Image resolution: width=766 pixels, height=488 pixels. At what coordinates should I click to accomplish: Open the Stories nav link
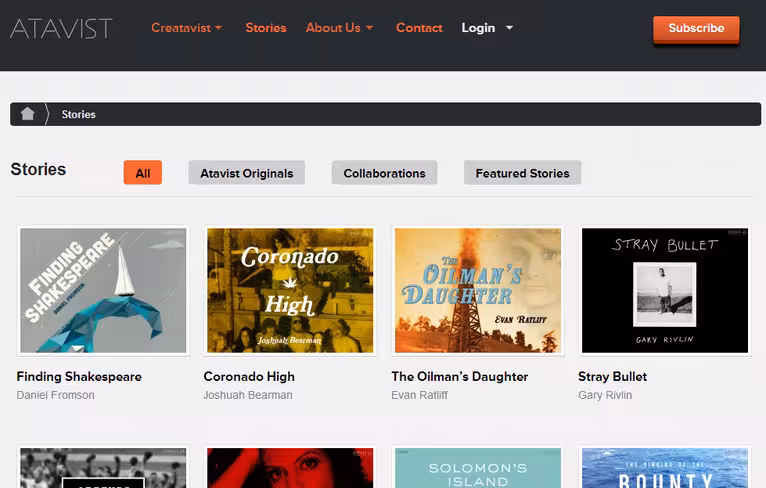tap(266, 28)
